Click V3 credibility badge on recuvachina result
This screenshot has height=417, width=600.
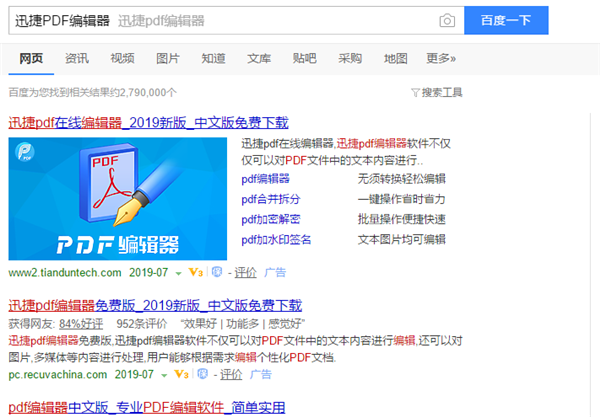(x=181, y=374)
